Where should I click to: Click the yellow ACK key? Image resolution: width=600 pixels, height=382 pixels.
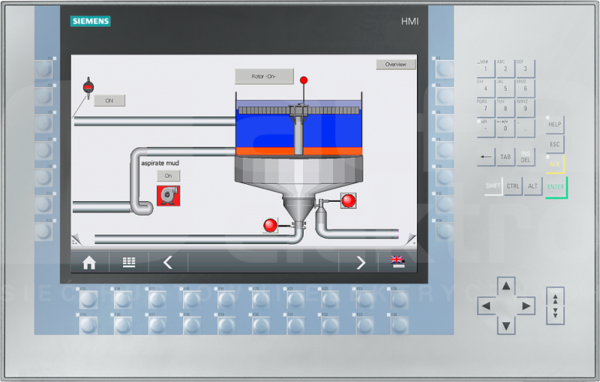coord(555,165)
